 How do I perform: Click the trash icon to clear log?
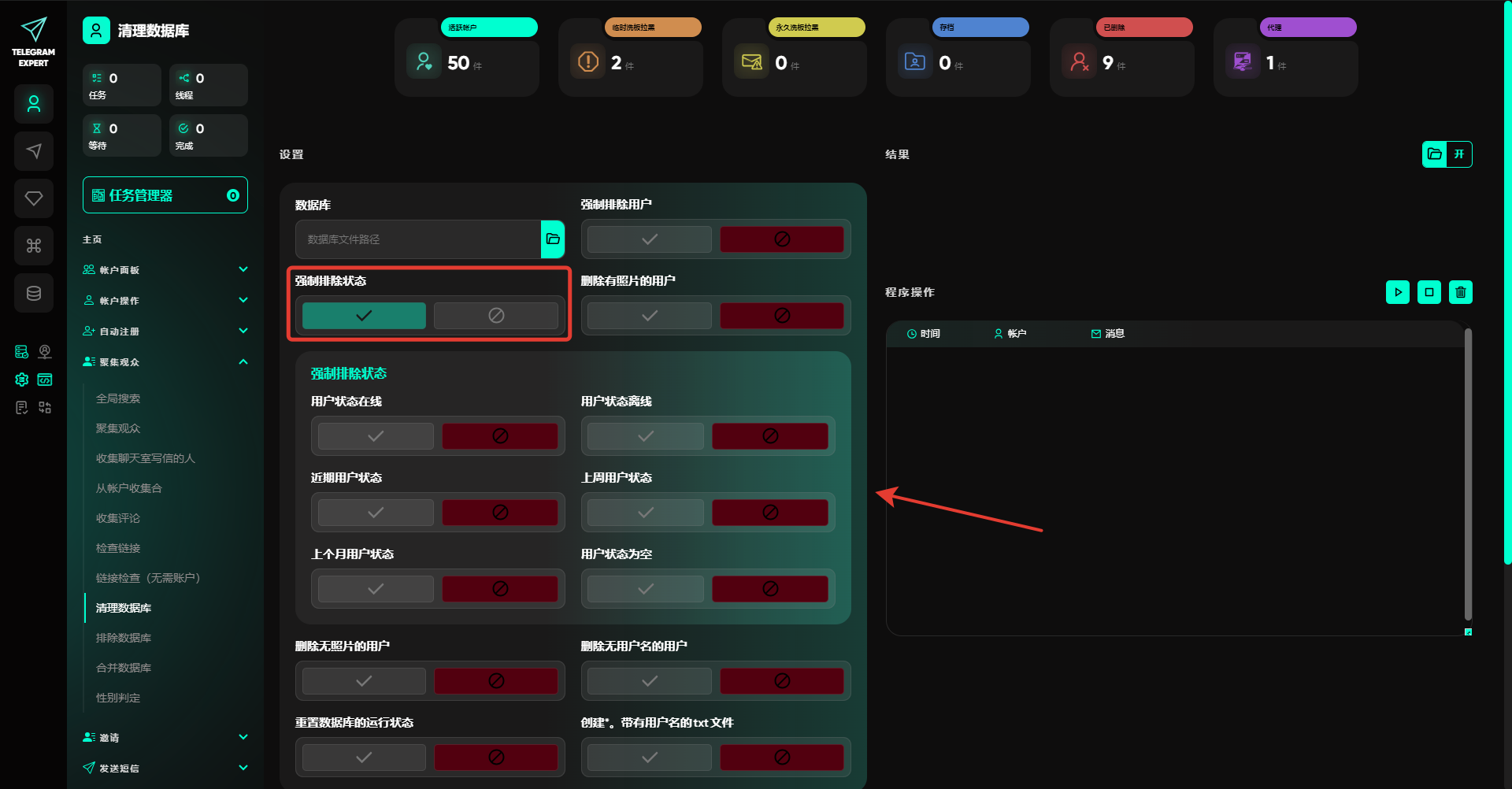pyautogui.click(x=1460, y=292)
